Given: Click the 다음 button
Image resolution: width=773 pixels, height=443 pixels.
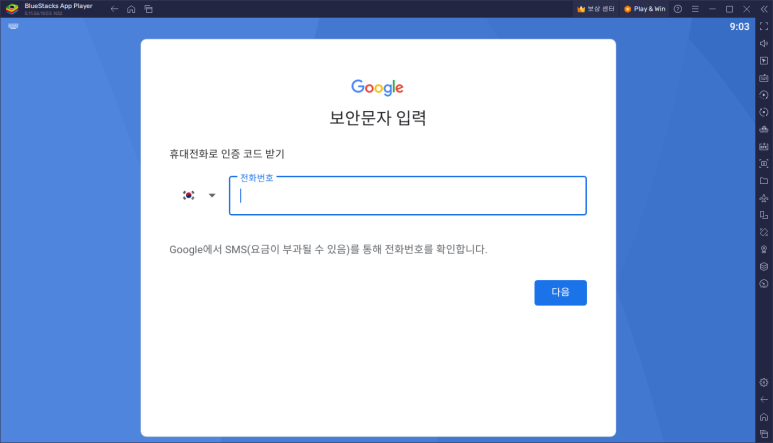Looking at the screenshot, I should tap(561, 293).
